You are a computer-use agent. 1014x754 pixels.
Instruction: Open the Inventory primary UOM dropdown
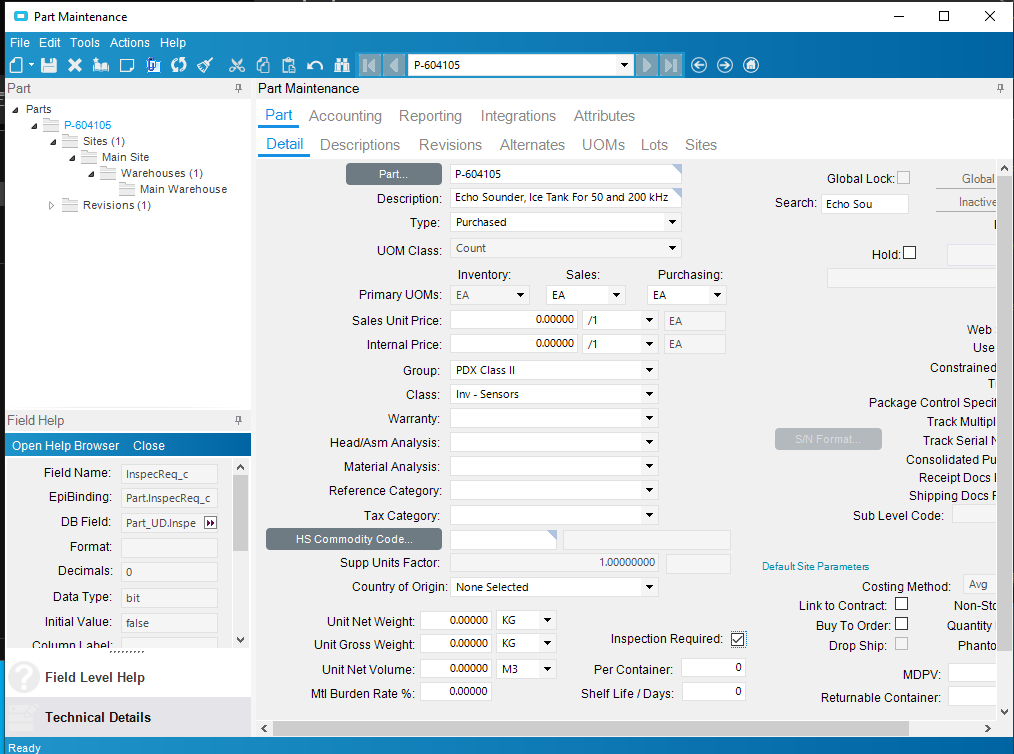click(521, 296)
